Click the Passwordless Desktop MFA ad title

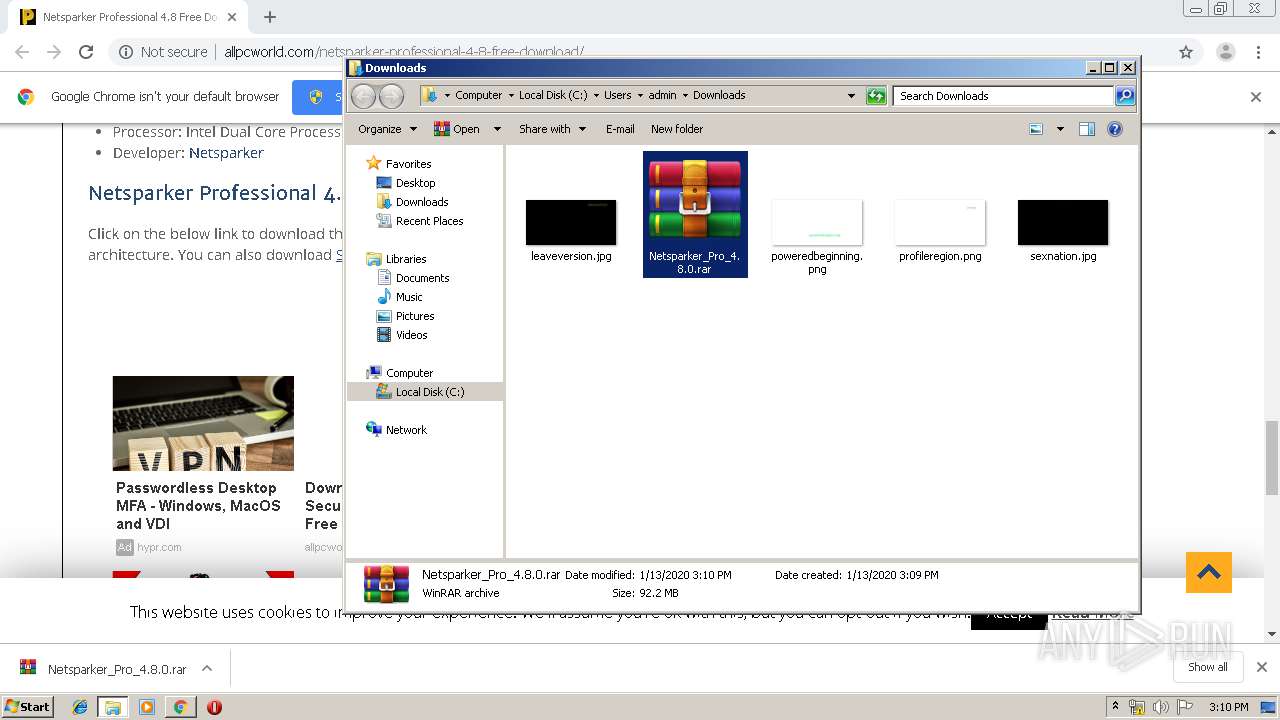point(198,506)
